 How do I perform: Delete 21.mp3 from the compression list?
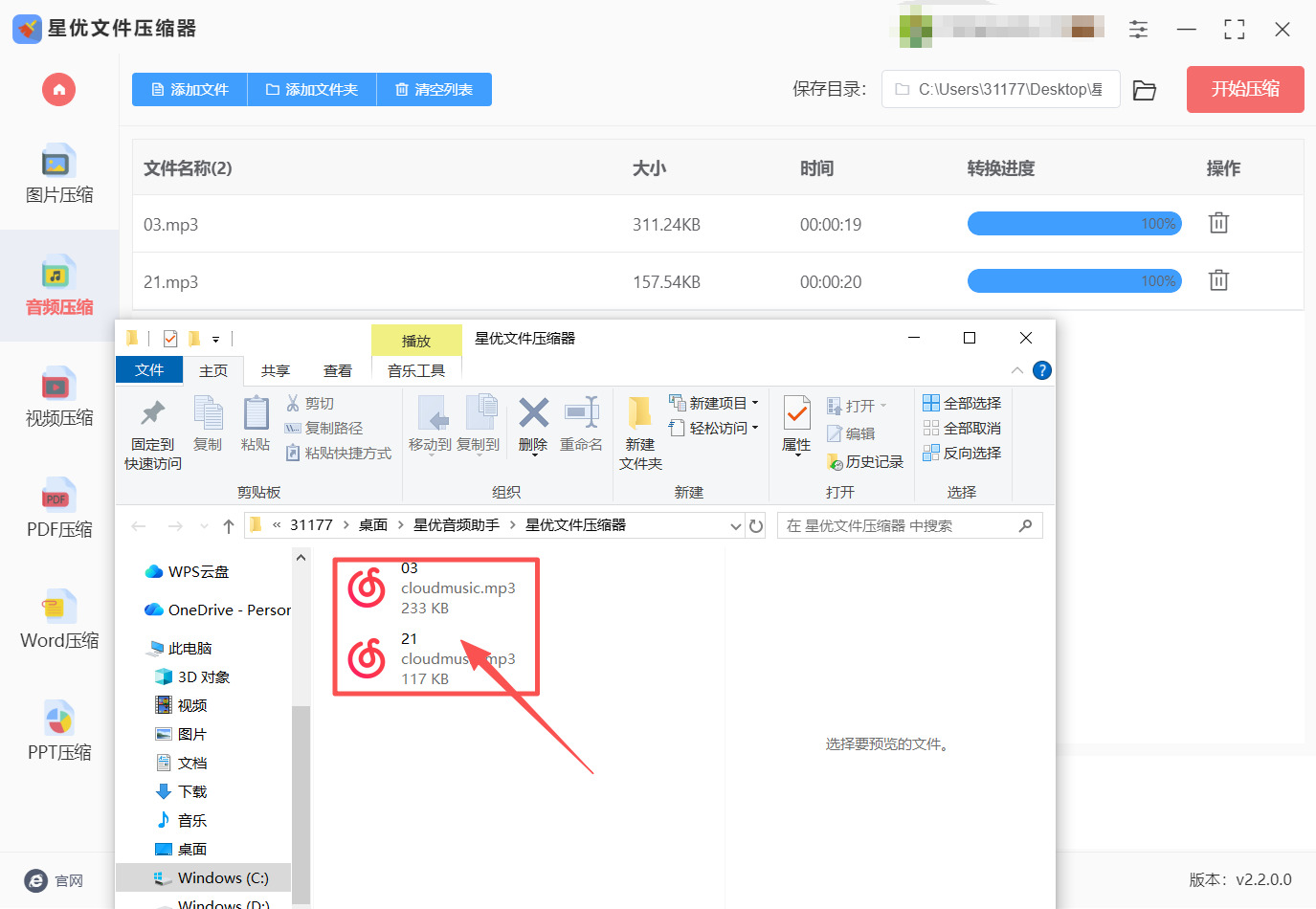coord(1218,280)
